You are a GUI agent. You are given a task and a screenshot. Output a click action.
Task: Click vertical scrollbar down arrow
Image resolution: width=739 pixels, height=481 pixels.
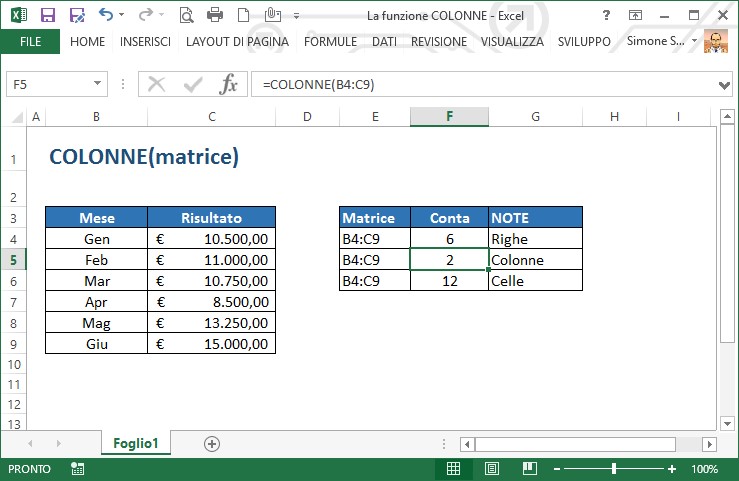727,423
